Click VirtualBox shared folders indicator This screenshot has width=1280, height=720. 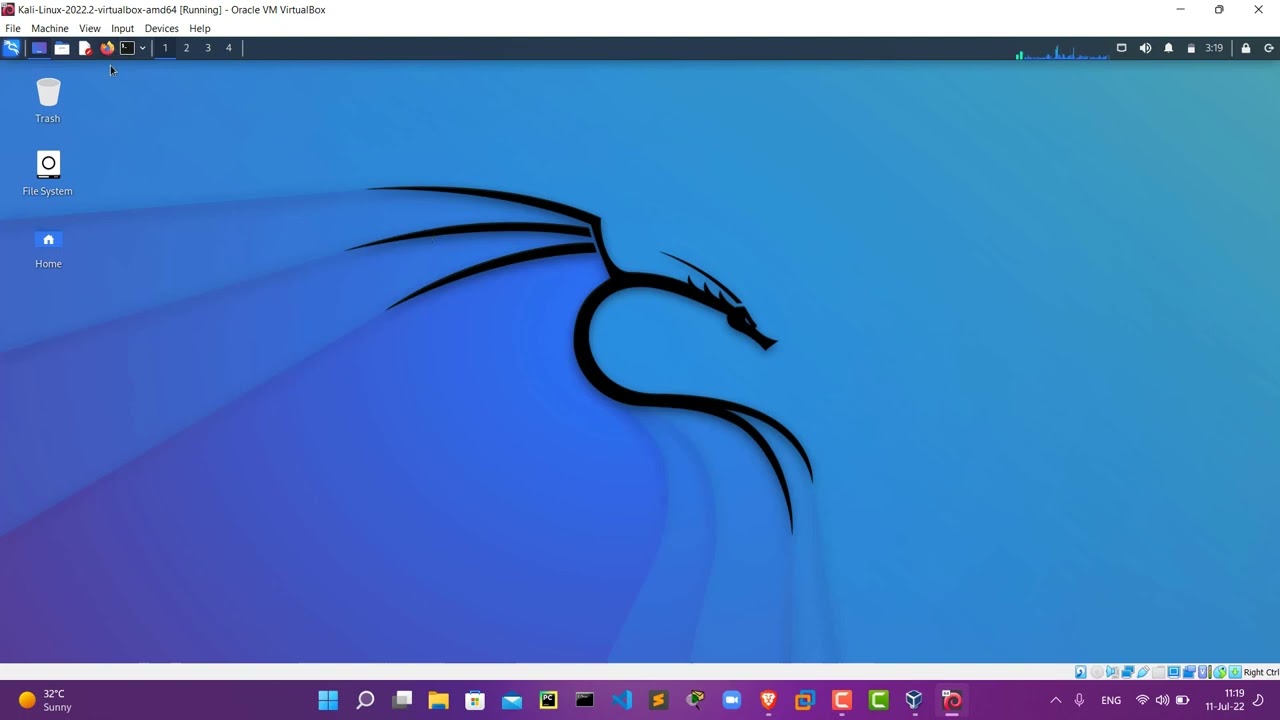[1158, 672]
